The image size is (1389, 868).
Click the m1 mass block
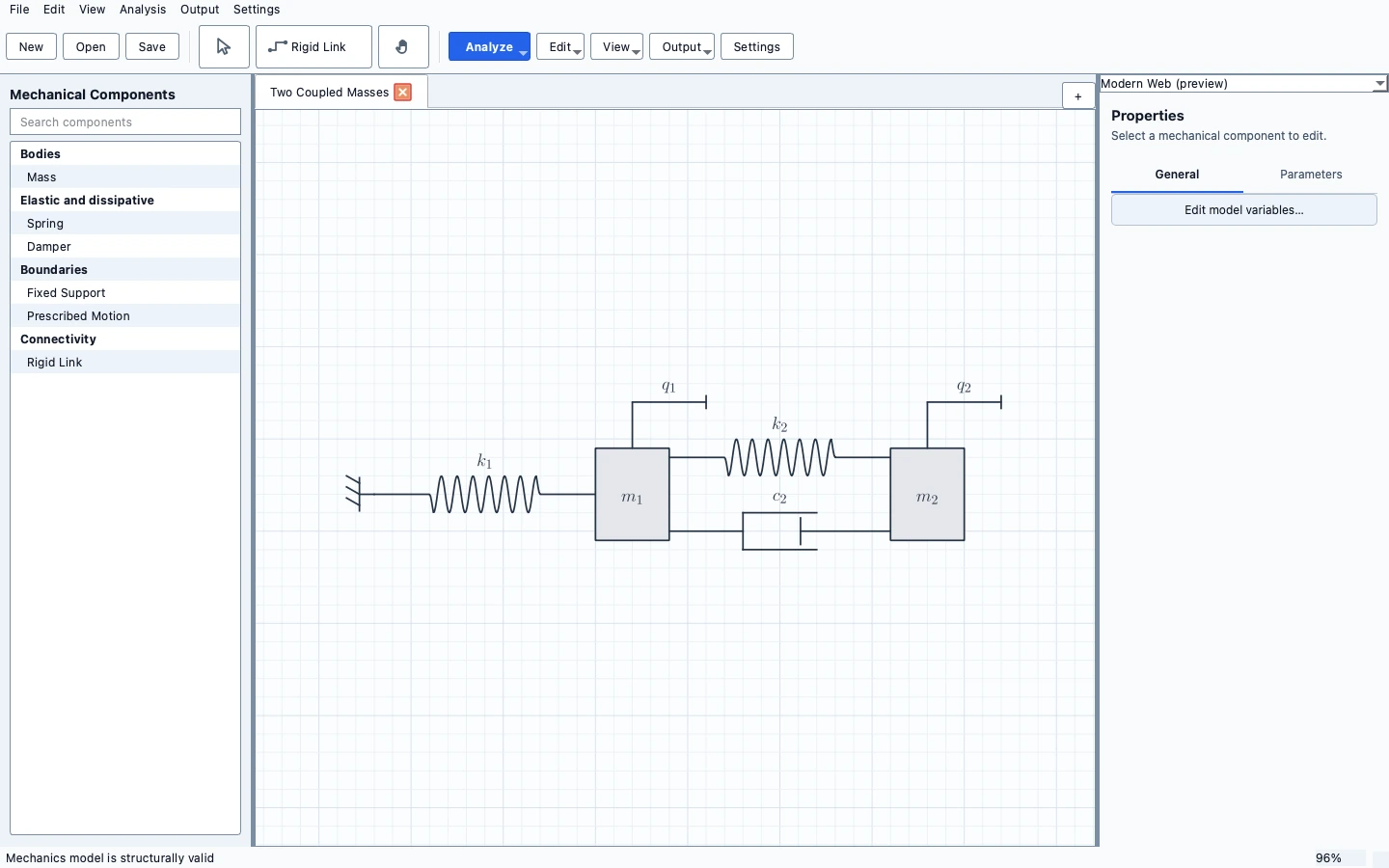(633, 495)
